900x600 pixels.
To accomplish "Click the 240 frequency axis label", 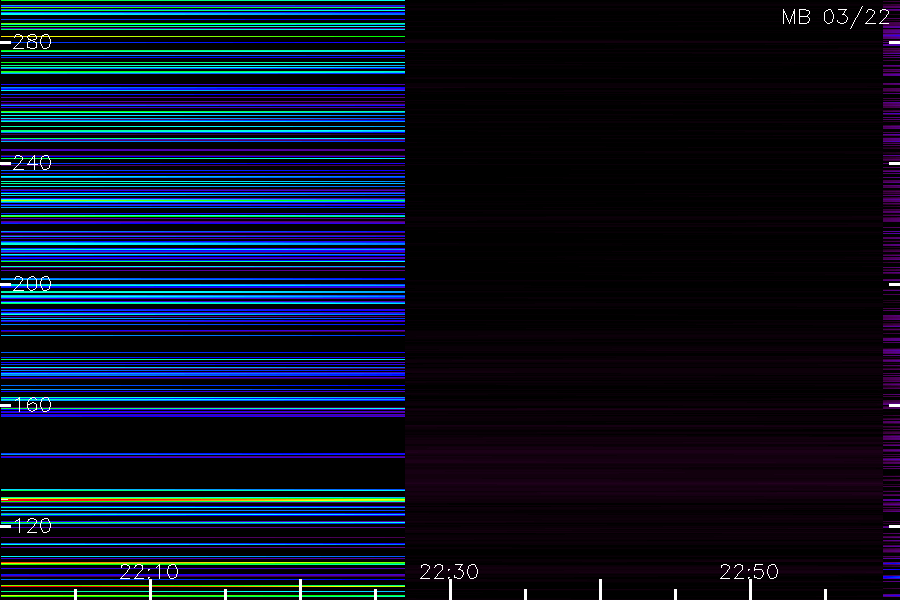I will coord(32,163).
